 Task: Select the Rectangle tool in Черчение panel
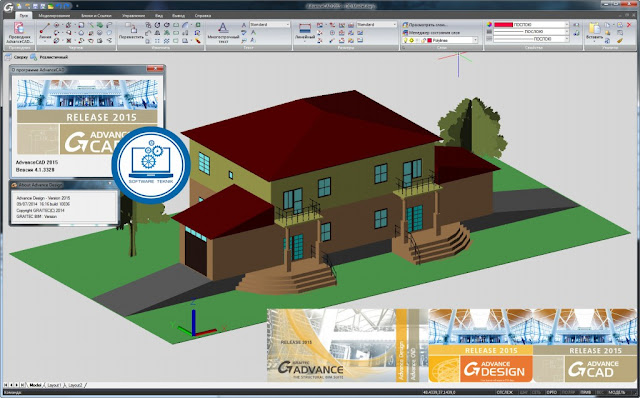pos(81,25)
